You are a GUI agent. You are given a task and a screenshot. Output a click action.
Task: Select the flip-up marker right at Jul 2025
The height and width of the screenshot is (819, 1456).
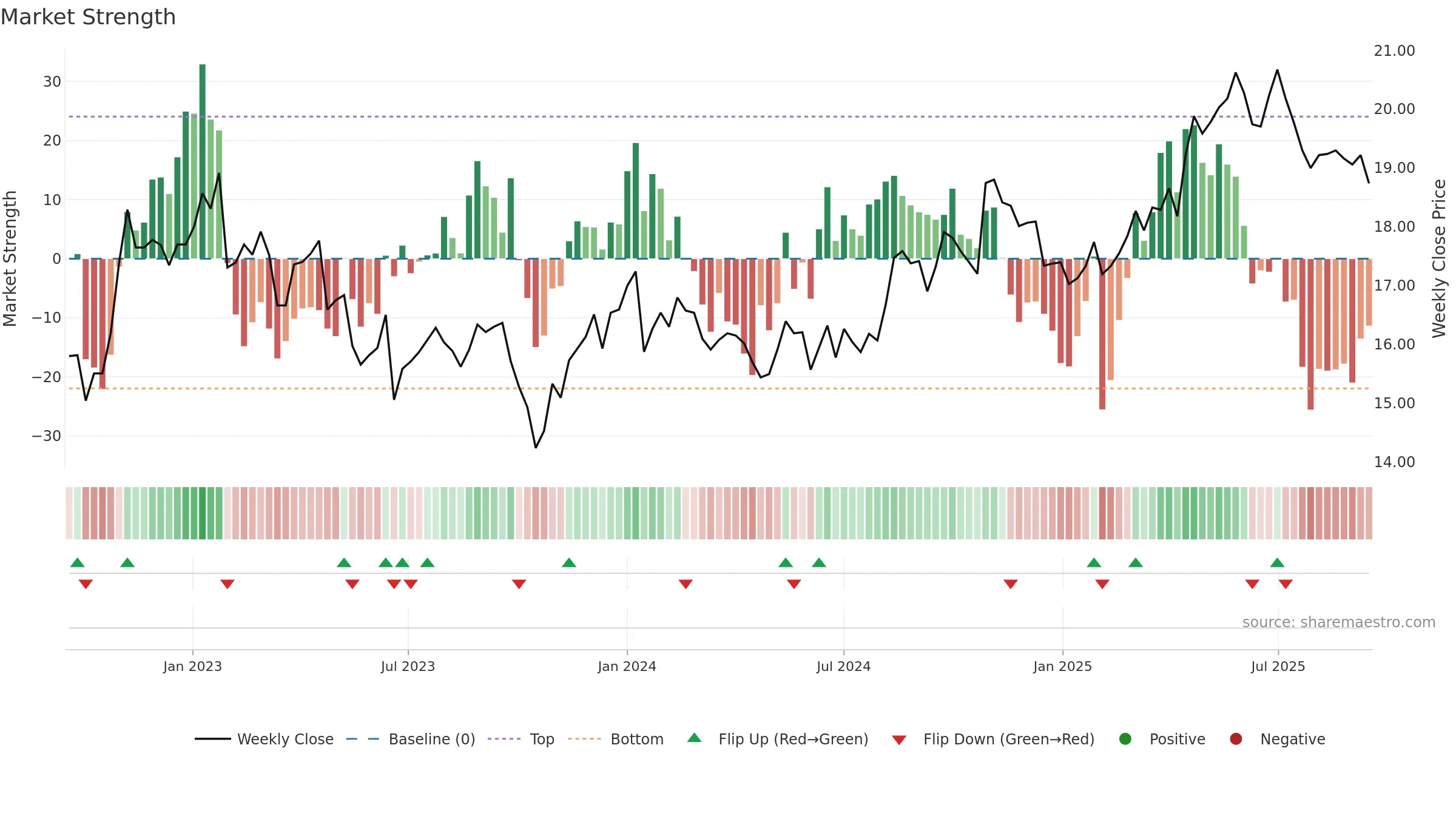pyautogui.click(x=1277, y=562)
